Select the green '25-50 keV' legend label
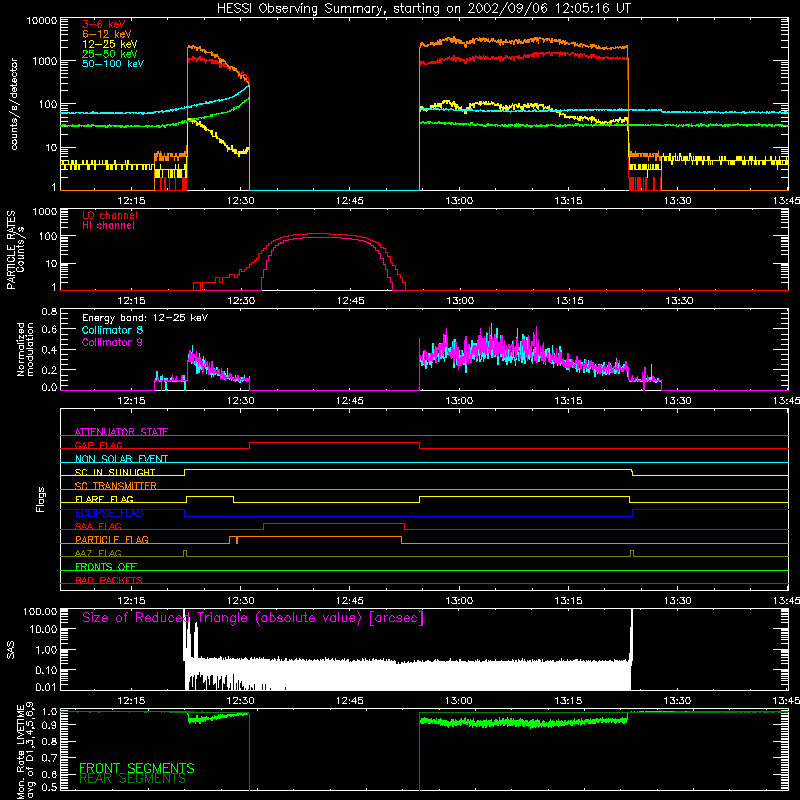The height and width of the screenshot is (800, 800). (110, 54)
